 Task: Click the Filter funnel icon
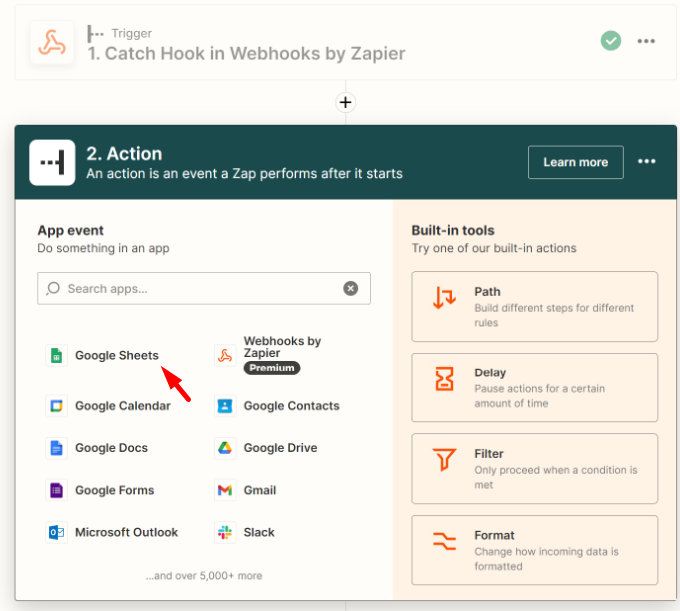pos(444,460)
